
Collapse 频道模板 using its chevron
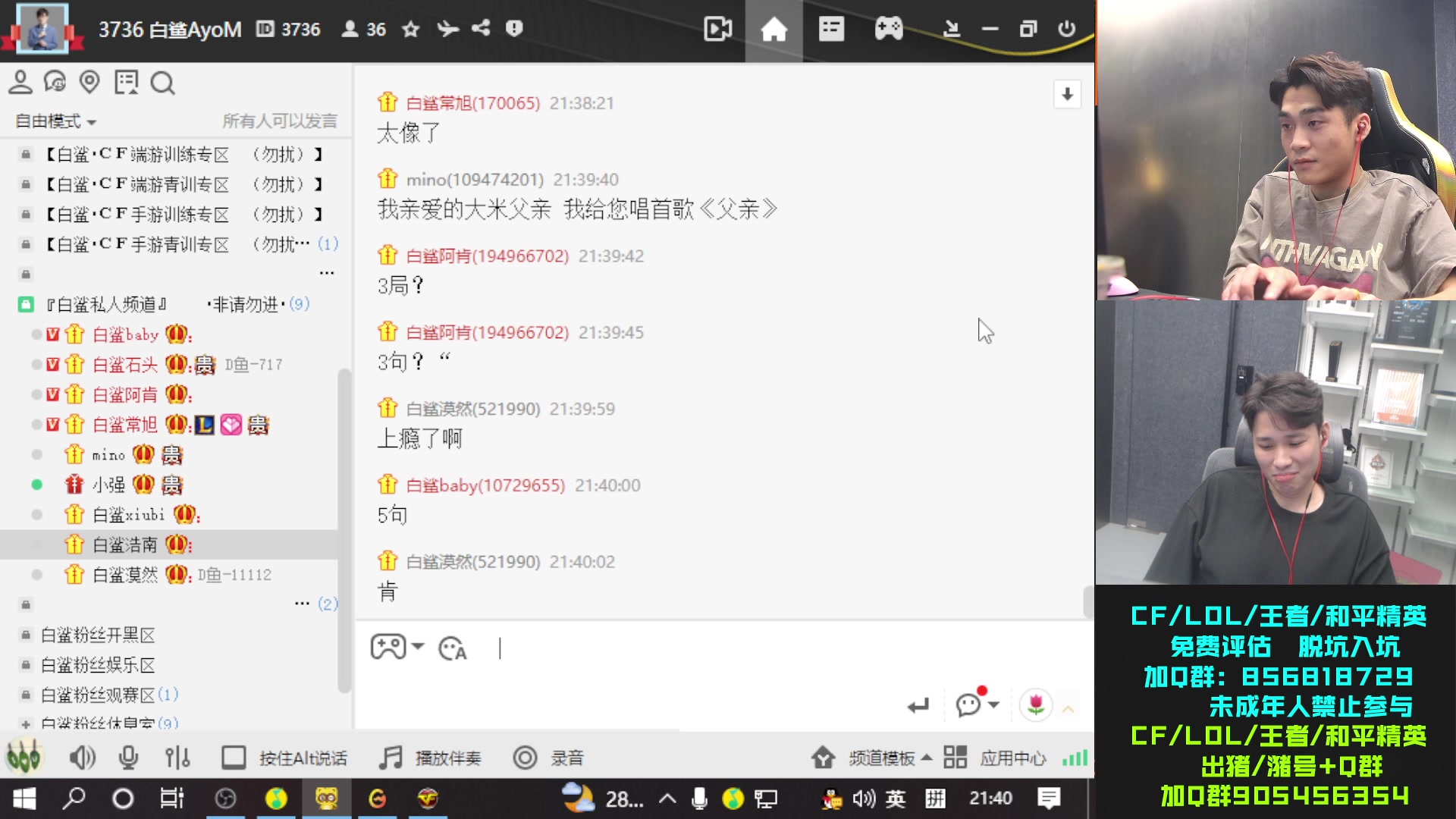927,758
